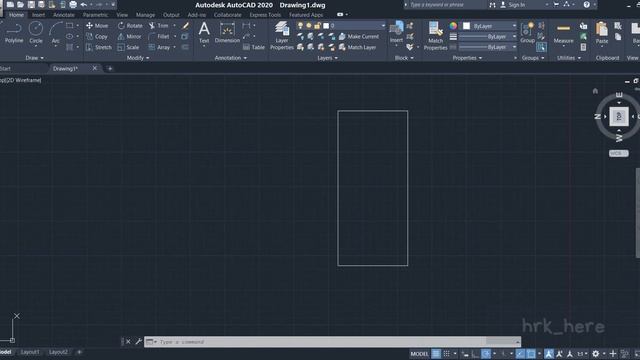Expand the Modify panel

coord(138,58)
